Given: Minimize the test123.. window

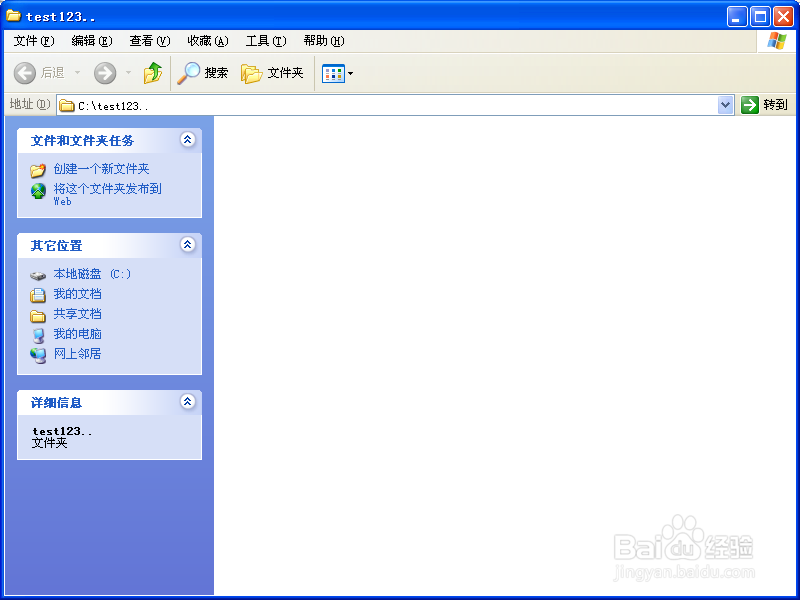Looking at the screenshot, I should pyautogui.click(x=737, y=17).
